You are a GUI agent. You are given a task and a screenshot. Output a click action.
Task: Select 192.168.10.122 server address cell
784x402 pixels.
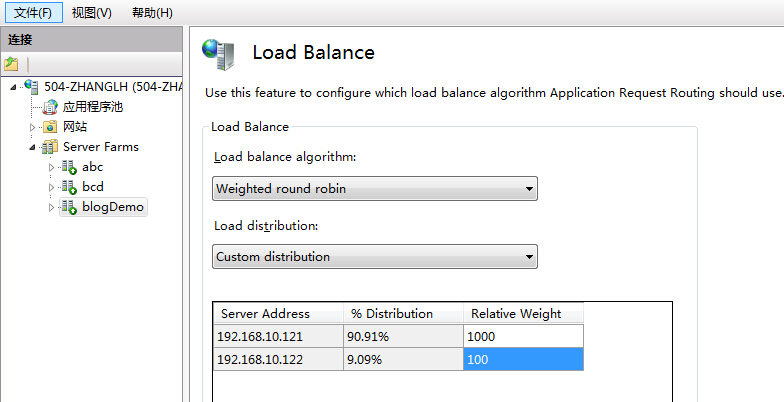point(278,360)
